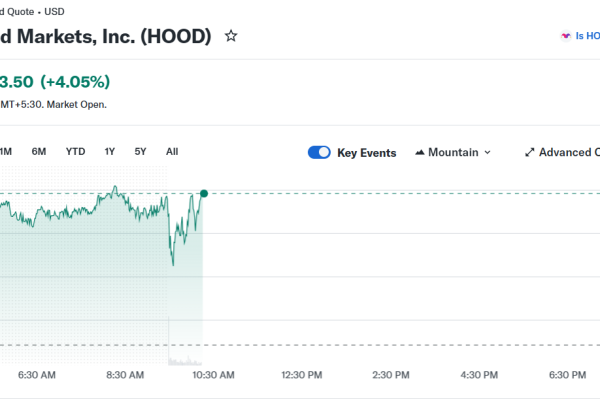The height and width of the screenshot is (400, 600).
Task: Show All historical price data
Action: (172, 152)
